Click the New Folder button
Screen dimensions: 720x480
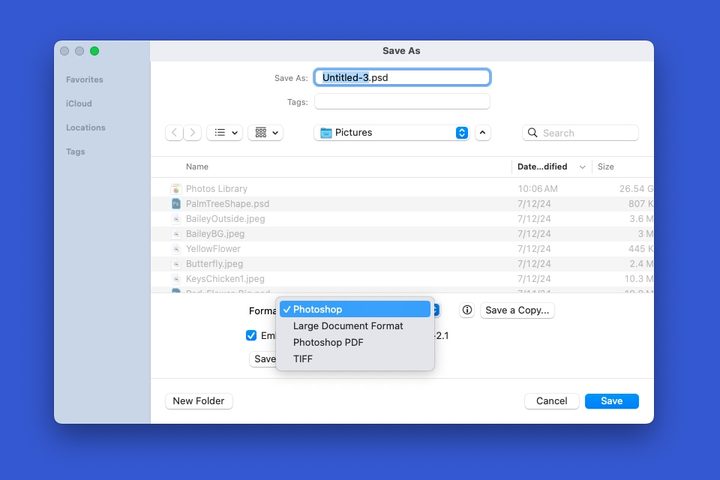199,401
